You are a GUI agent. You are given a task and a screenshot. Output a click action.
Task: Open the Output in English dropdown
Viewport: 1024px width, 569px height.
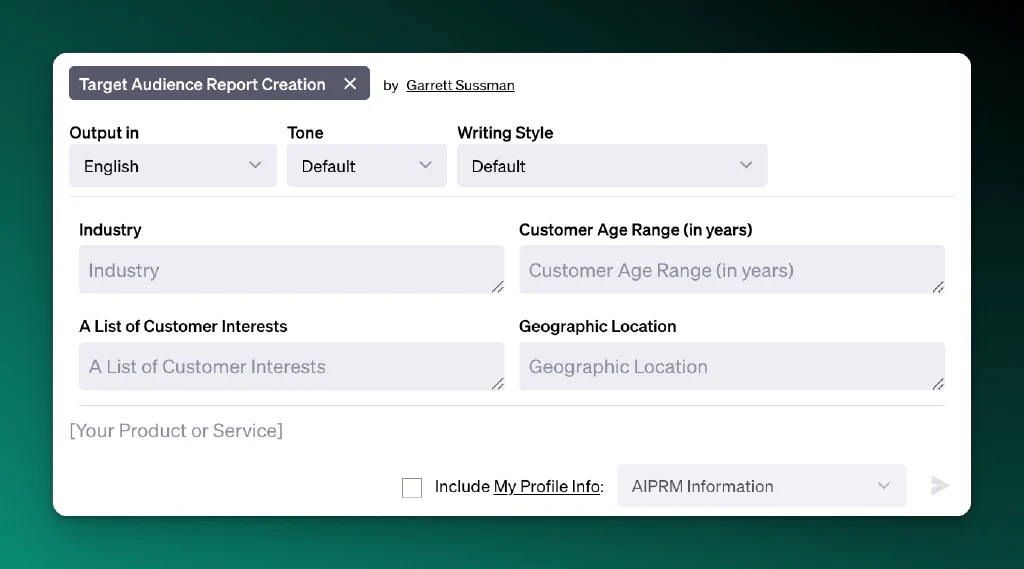[x=172, y=166]
